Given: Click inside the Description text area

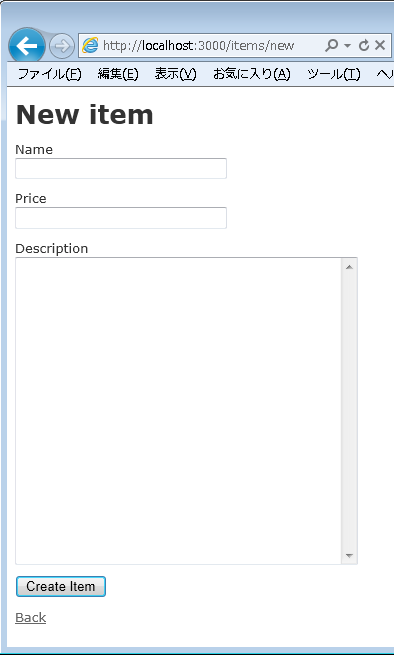Looking at the screenshot, I should [x=178, y=411].
